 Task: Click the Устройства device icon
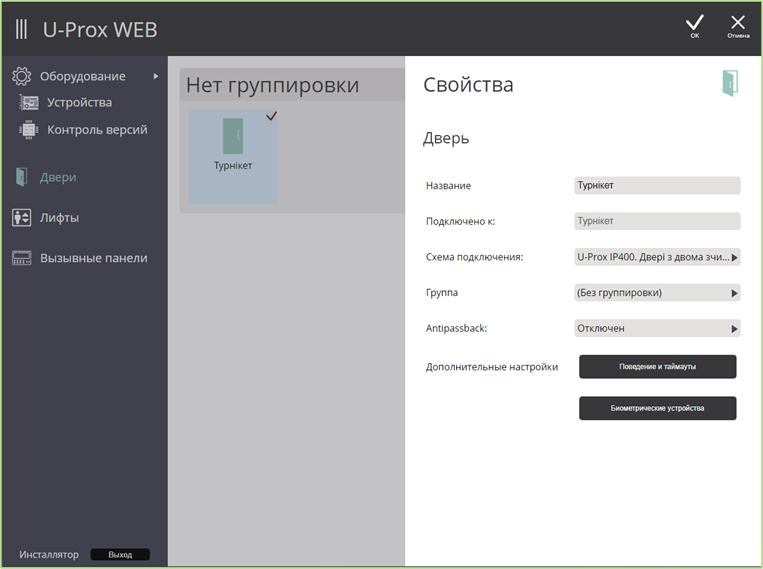tap(29, 103)
